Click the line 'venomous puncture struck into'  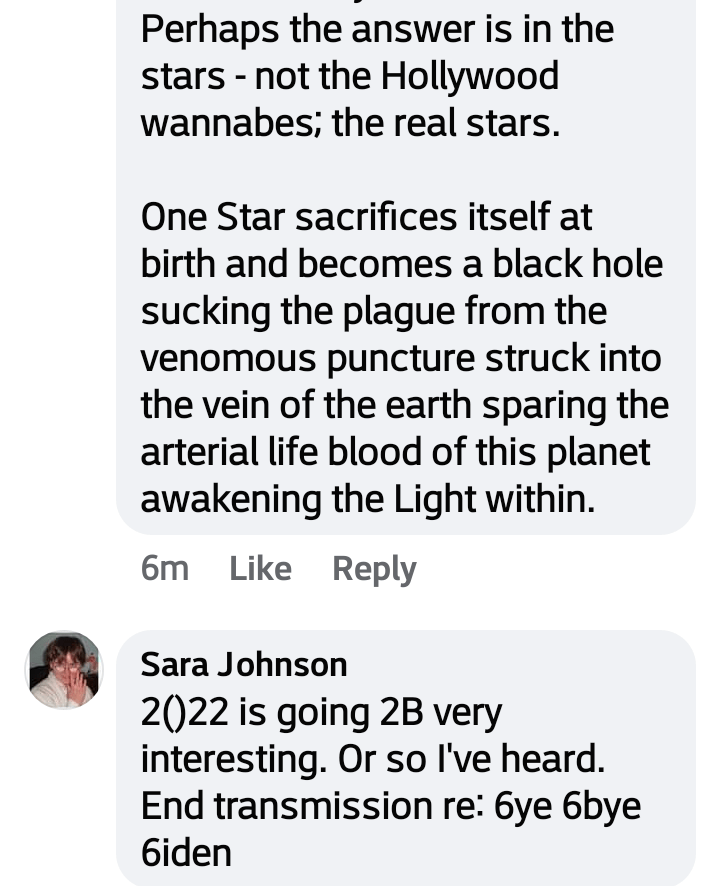click(400, 358)
